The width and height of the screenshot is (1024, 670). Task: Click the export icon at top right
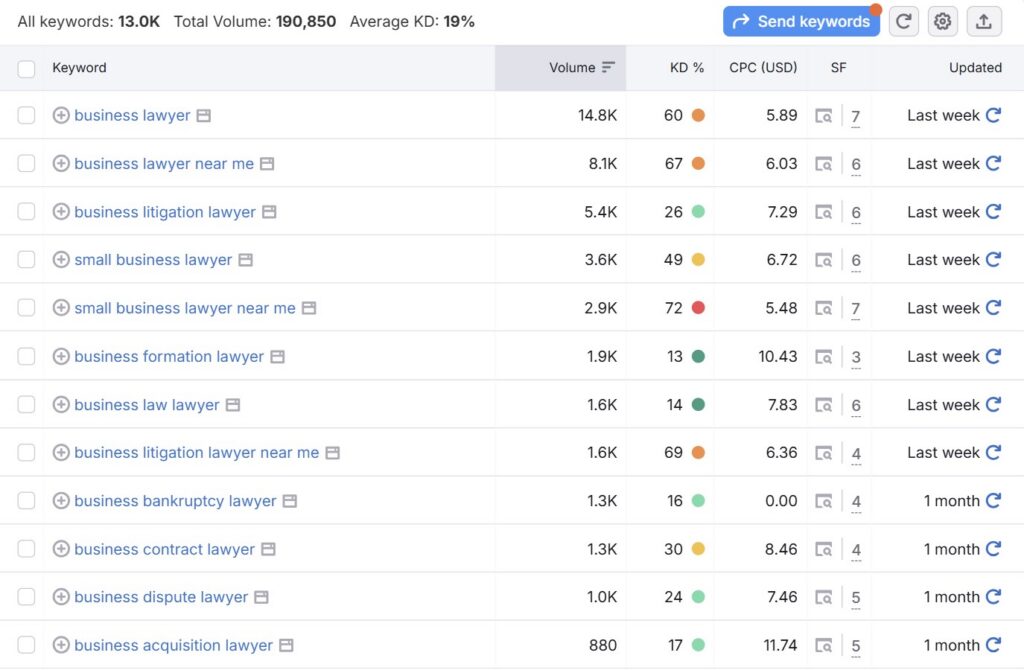(x=983, y=21)
